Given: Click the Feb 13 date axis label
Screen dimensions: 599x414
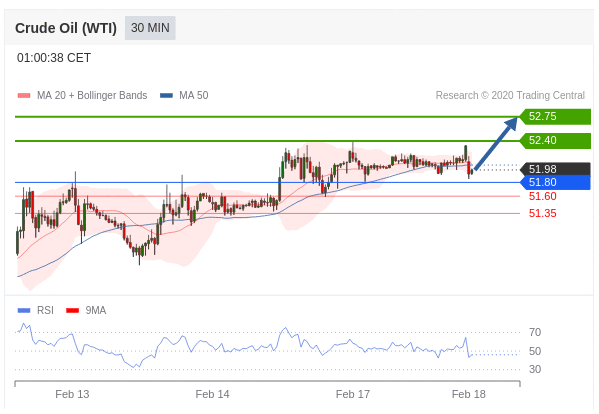Looking at the screenshot, I should (x=72, y=394).
